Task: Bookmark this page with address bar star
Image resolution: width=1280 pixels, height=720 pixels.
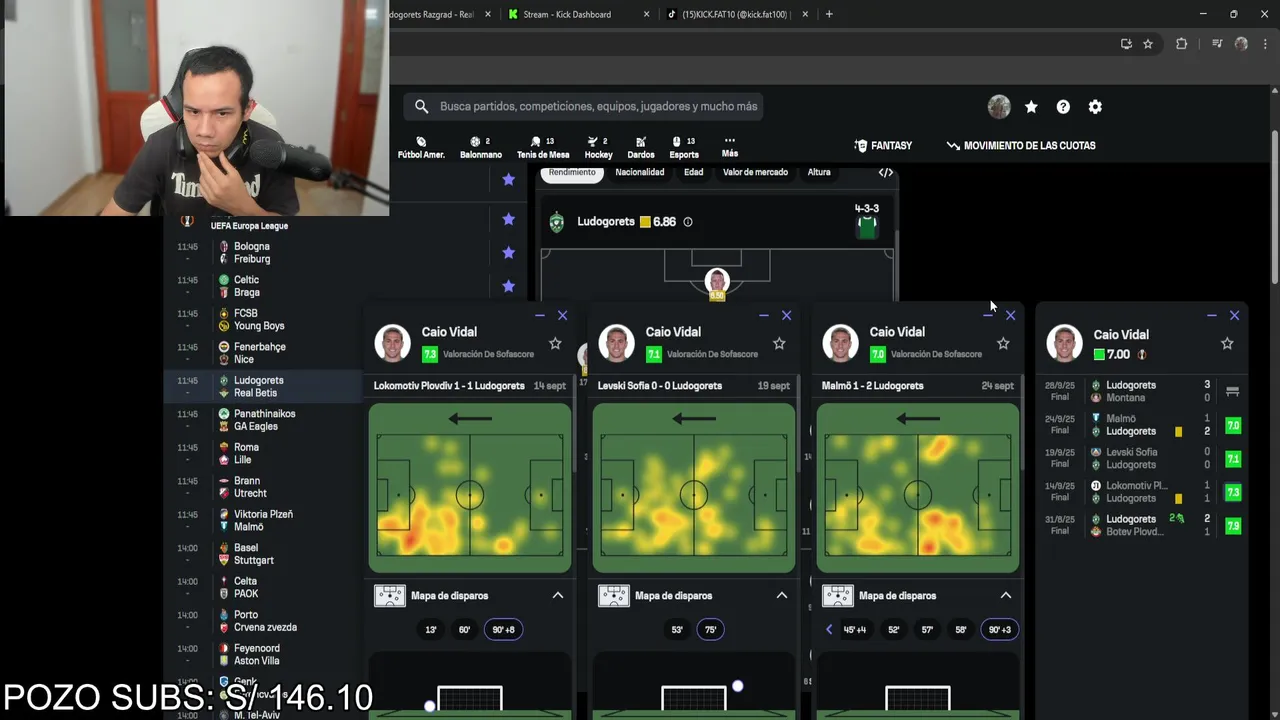Action: (1148, 44)
